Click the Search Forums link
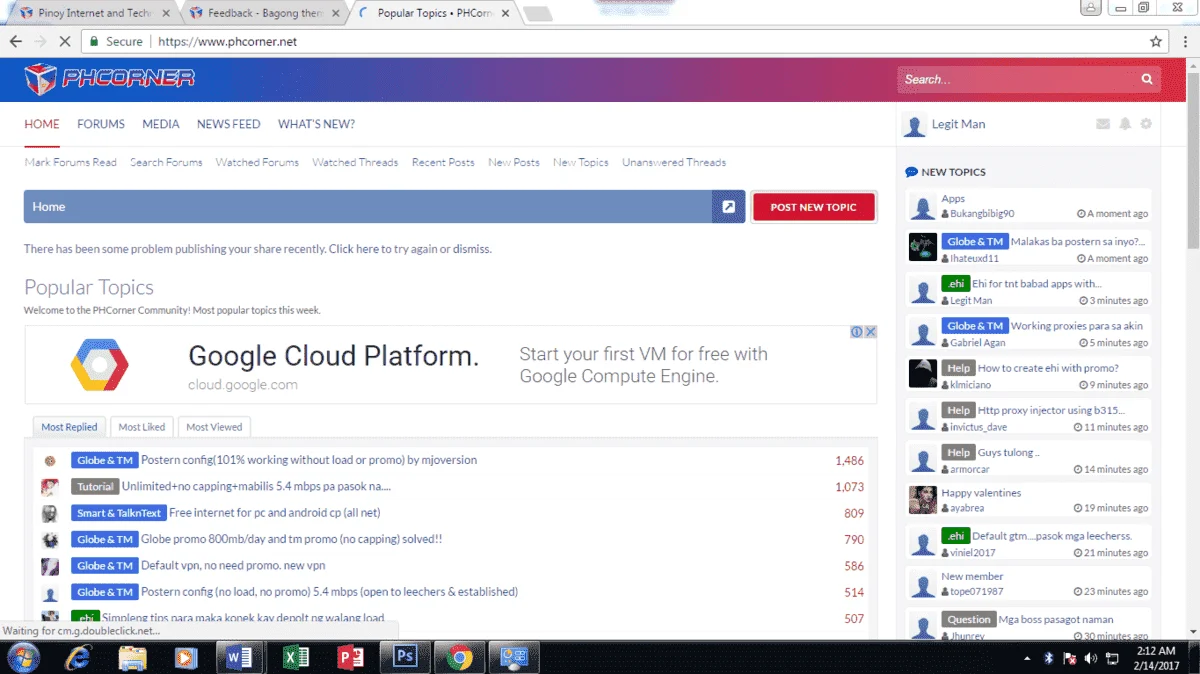This screenshot has width=1200, height=674. pos(166,162)
